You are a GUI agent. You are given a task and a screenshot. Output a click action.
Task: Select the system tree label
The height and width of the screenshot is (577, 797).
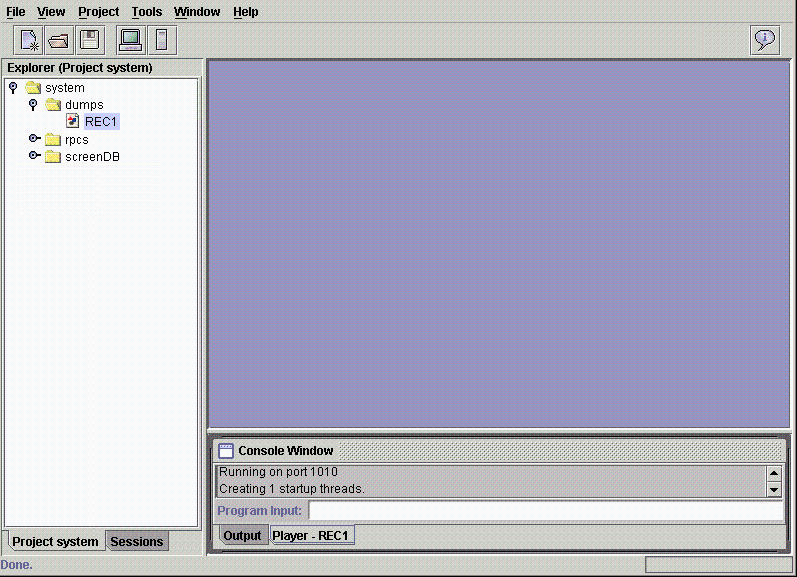pyautogui.click(x=65, y=87)
